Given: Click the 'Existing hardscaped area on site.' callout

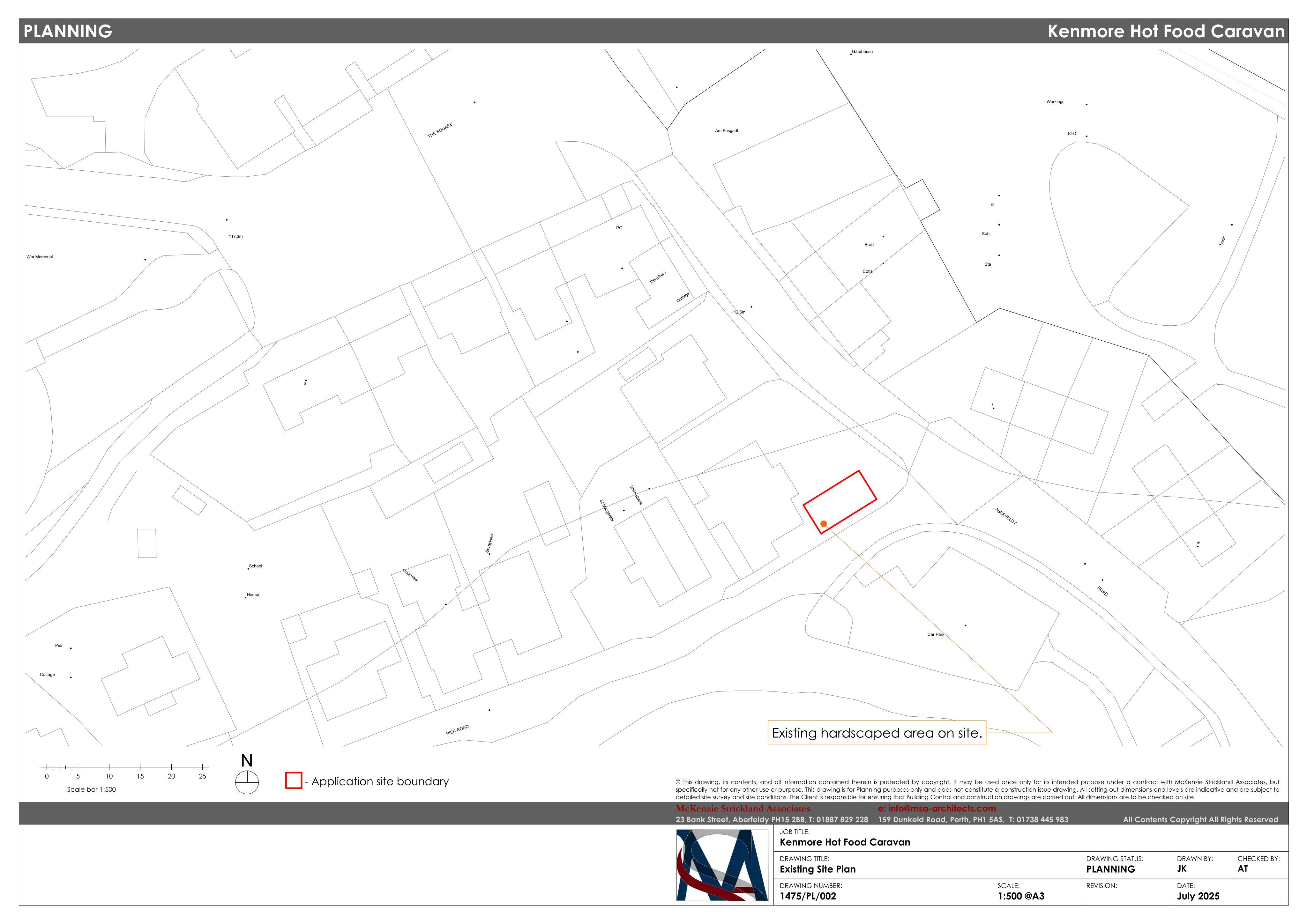Looking at the screenshot, I should point(877,733).
